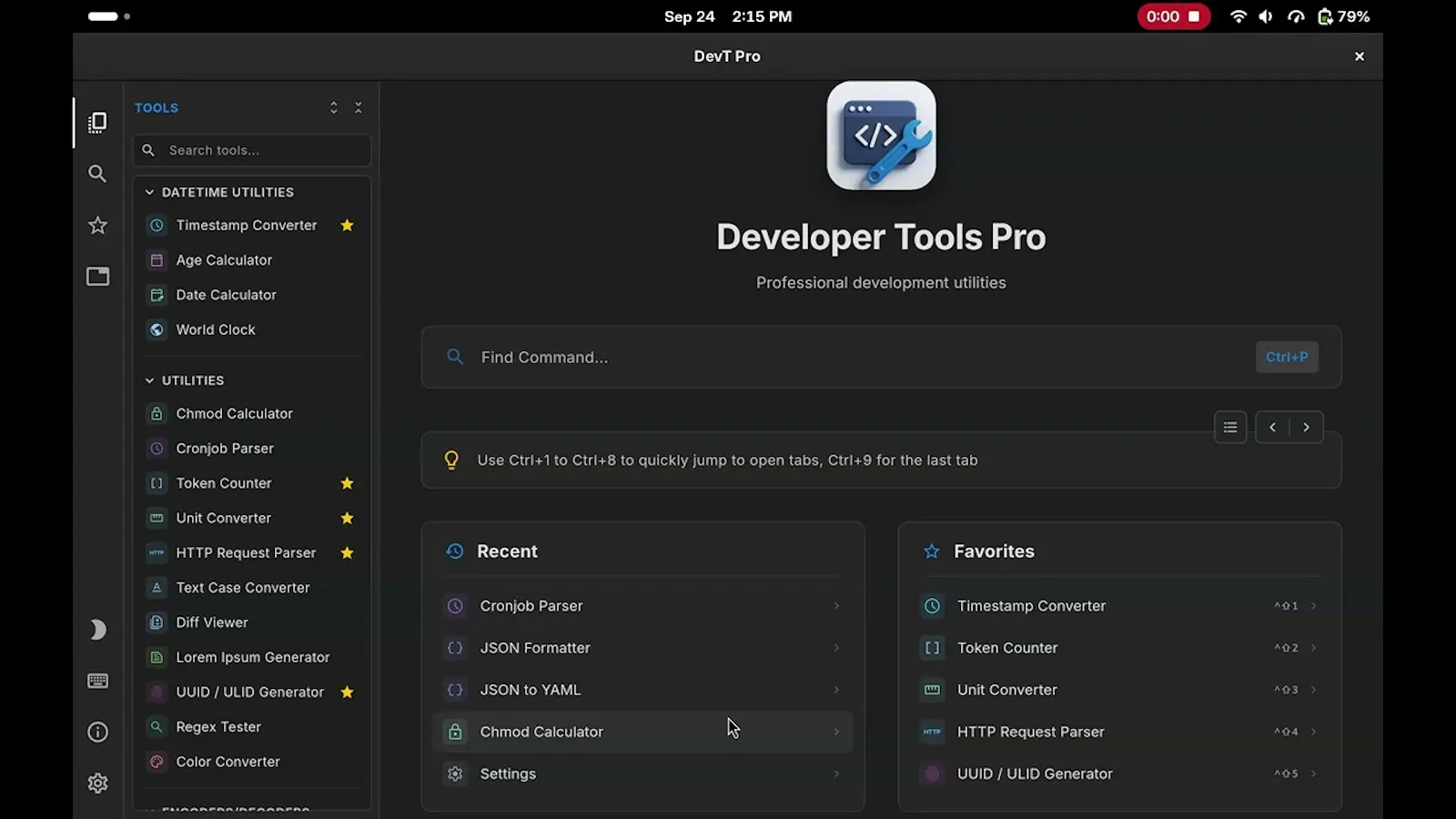Open JSON Formatter from Recent list
Screen dimensions: 1456x819
[642, 648]
